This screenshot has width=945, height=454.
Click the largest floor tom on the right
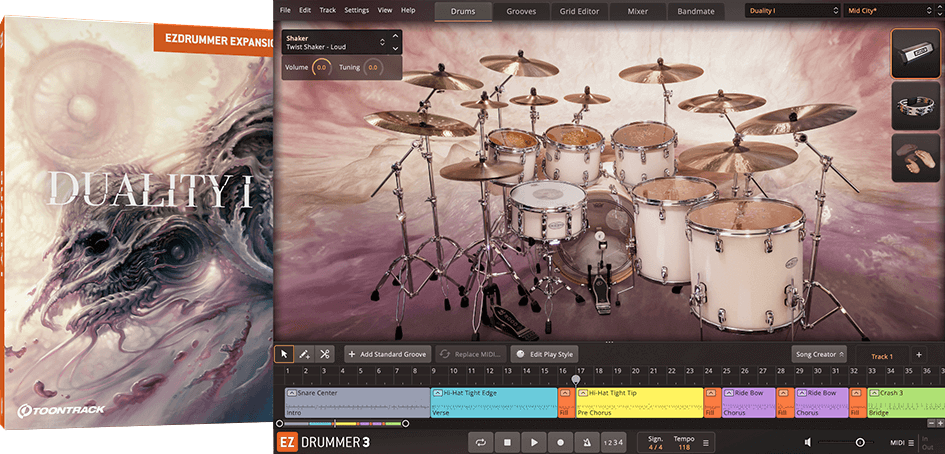746,264
